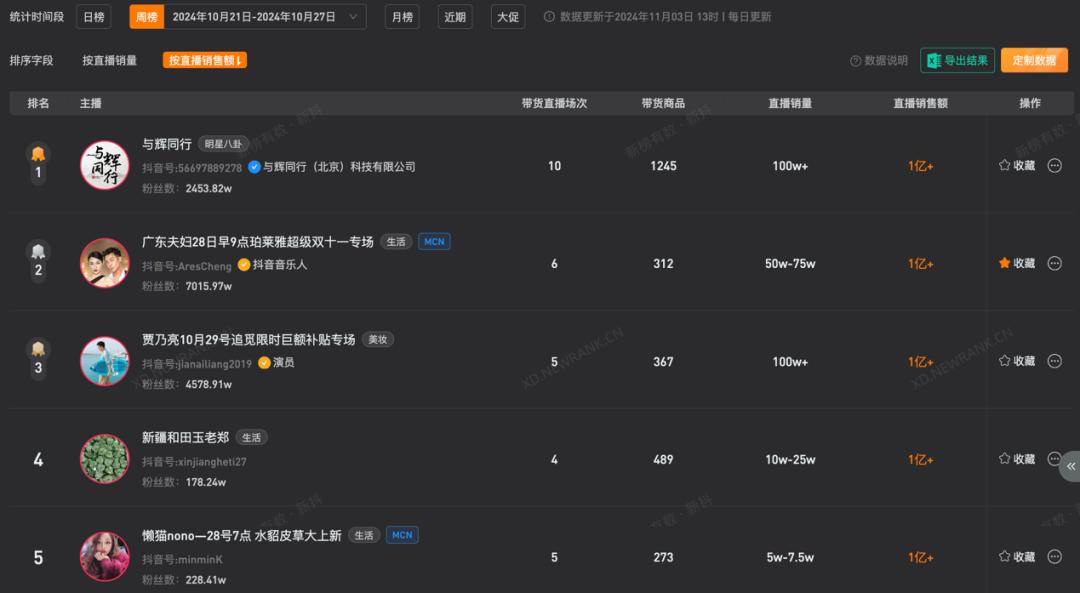Click the more options icon for 与辉同行

[x=1054, y=166]
